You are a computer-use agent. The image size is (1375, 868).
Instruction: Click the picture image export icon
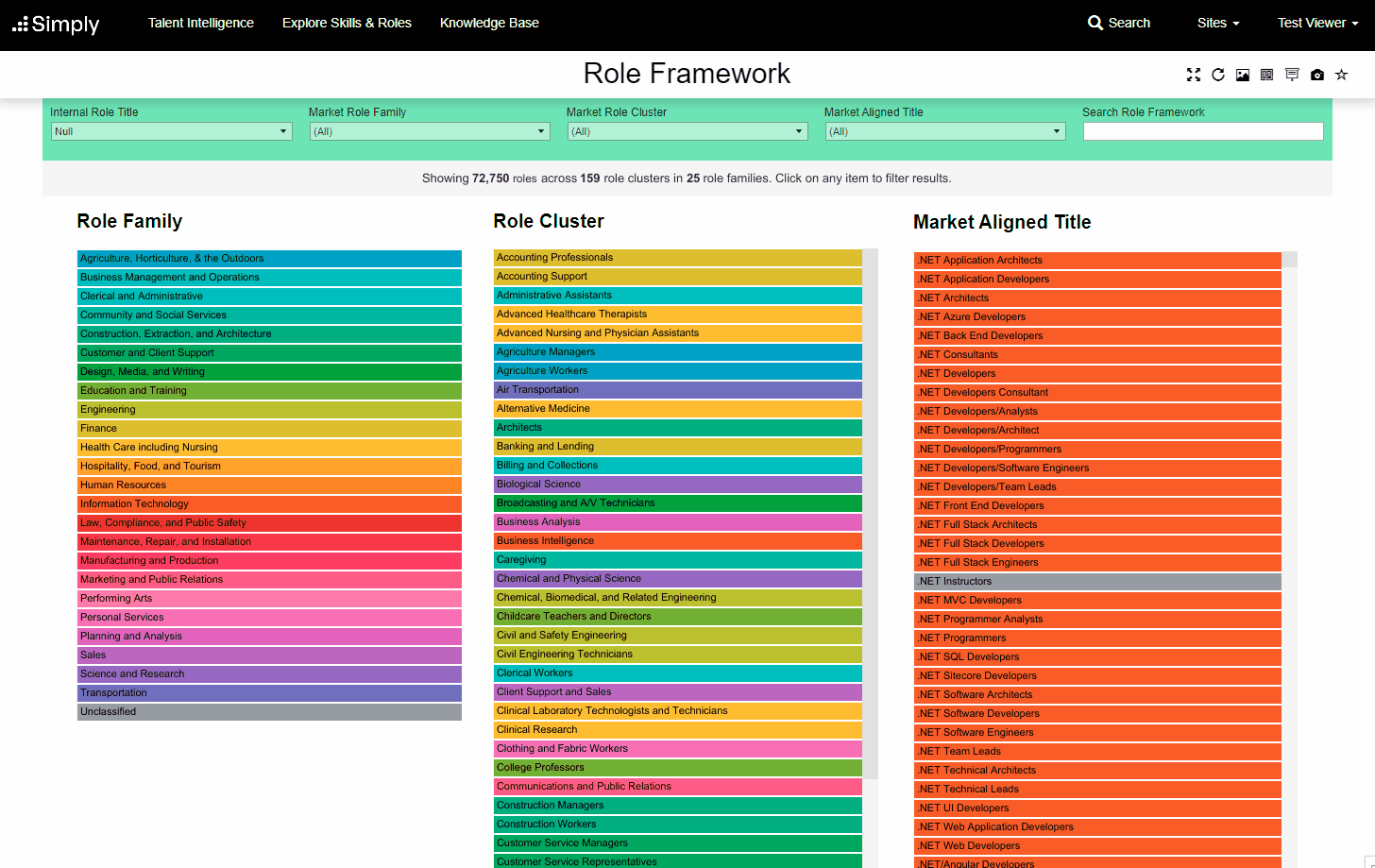click(1243, 75)
